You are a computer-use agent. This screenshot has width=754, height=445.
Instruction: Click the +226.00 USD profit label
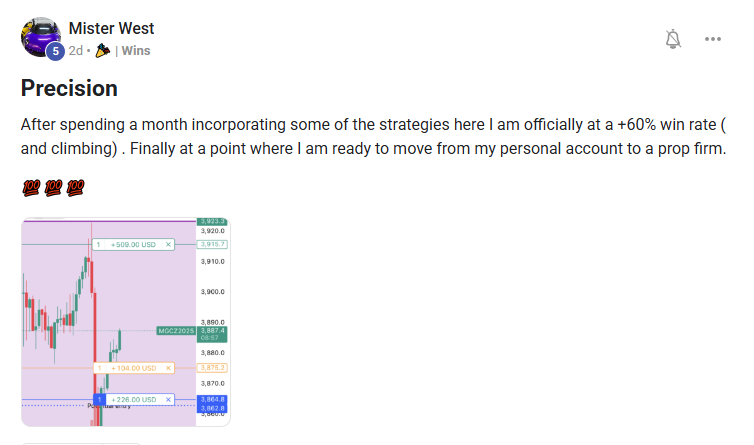tap(134, 399)
